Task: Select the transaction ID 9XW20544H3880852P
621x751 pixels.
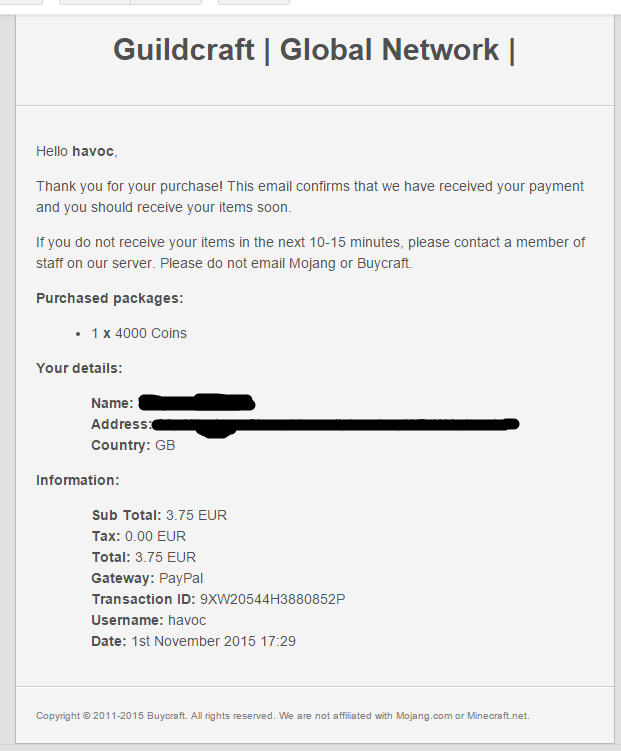Action: tap(272, 599)
